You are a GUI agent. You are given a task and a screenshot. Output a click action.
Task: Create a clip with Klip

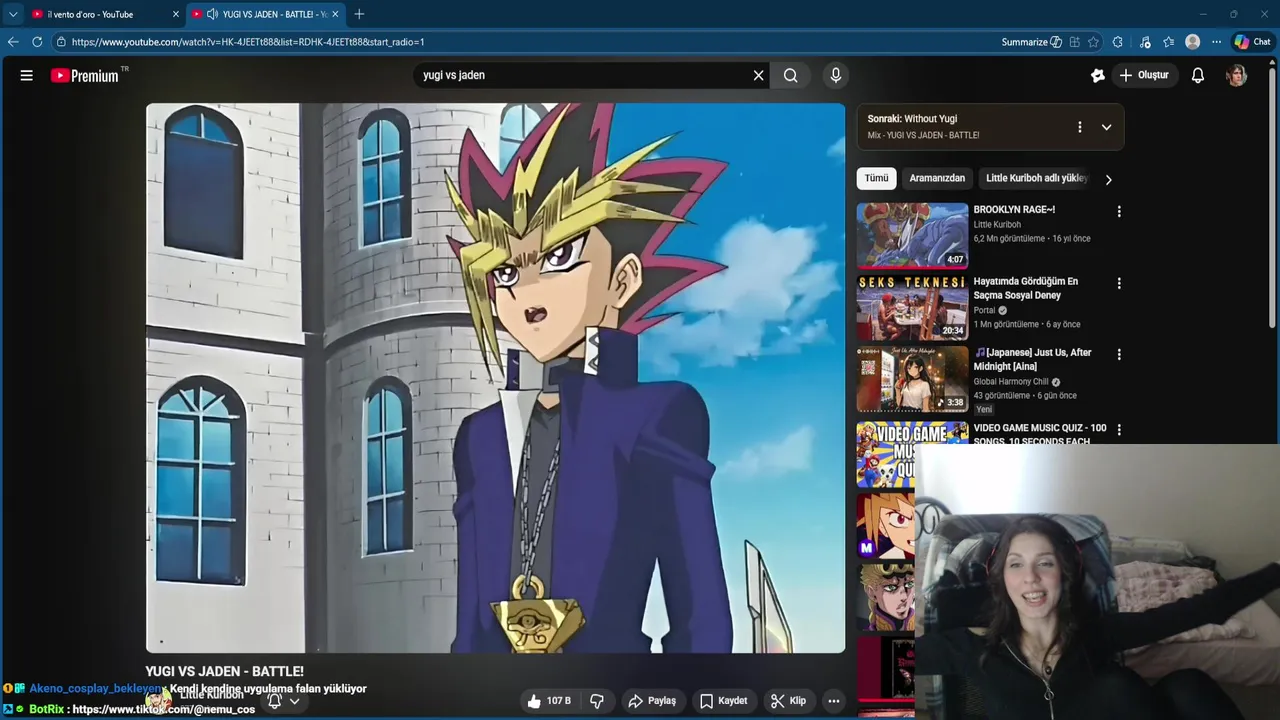(788, 701)
